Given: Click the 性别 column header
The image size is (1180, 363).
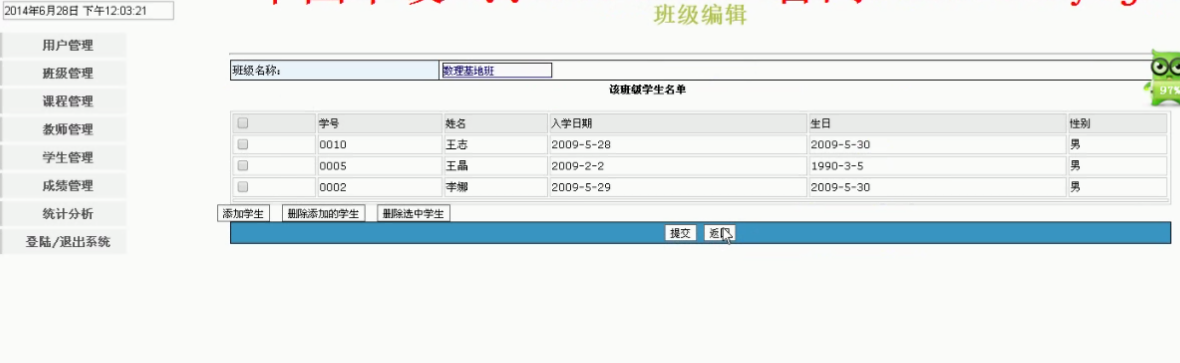Looking at the screenshot, I should coord(1118,124).
